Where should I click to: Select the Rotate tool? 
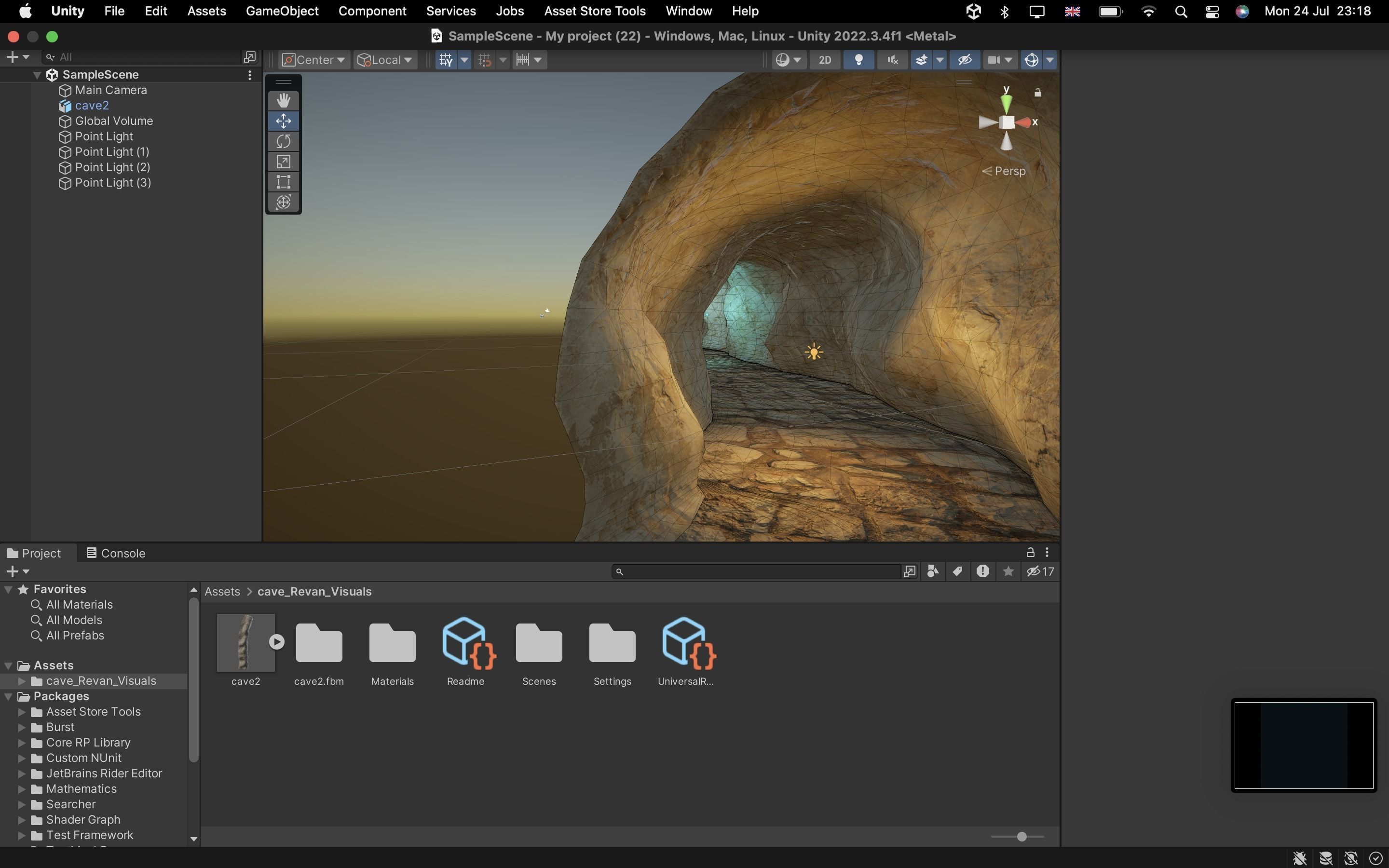click(284, 141)
